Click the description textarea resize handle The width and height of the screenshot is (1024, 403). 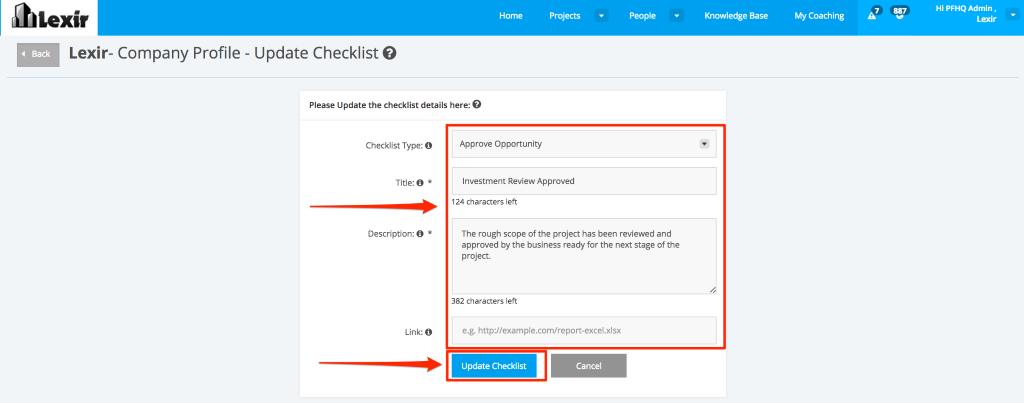[x=712, y=290]
